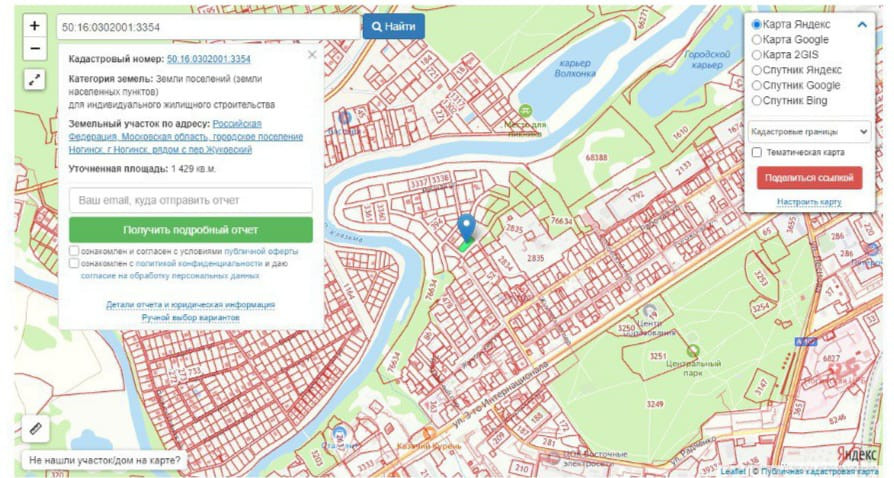Open Детали отчета и юридическая информация link
894x478 pixels.
pyautogui.click(x=190, y=305)
